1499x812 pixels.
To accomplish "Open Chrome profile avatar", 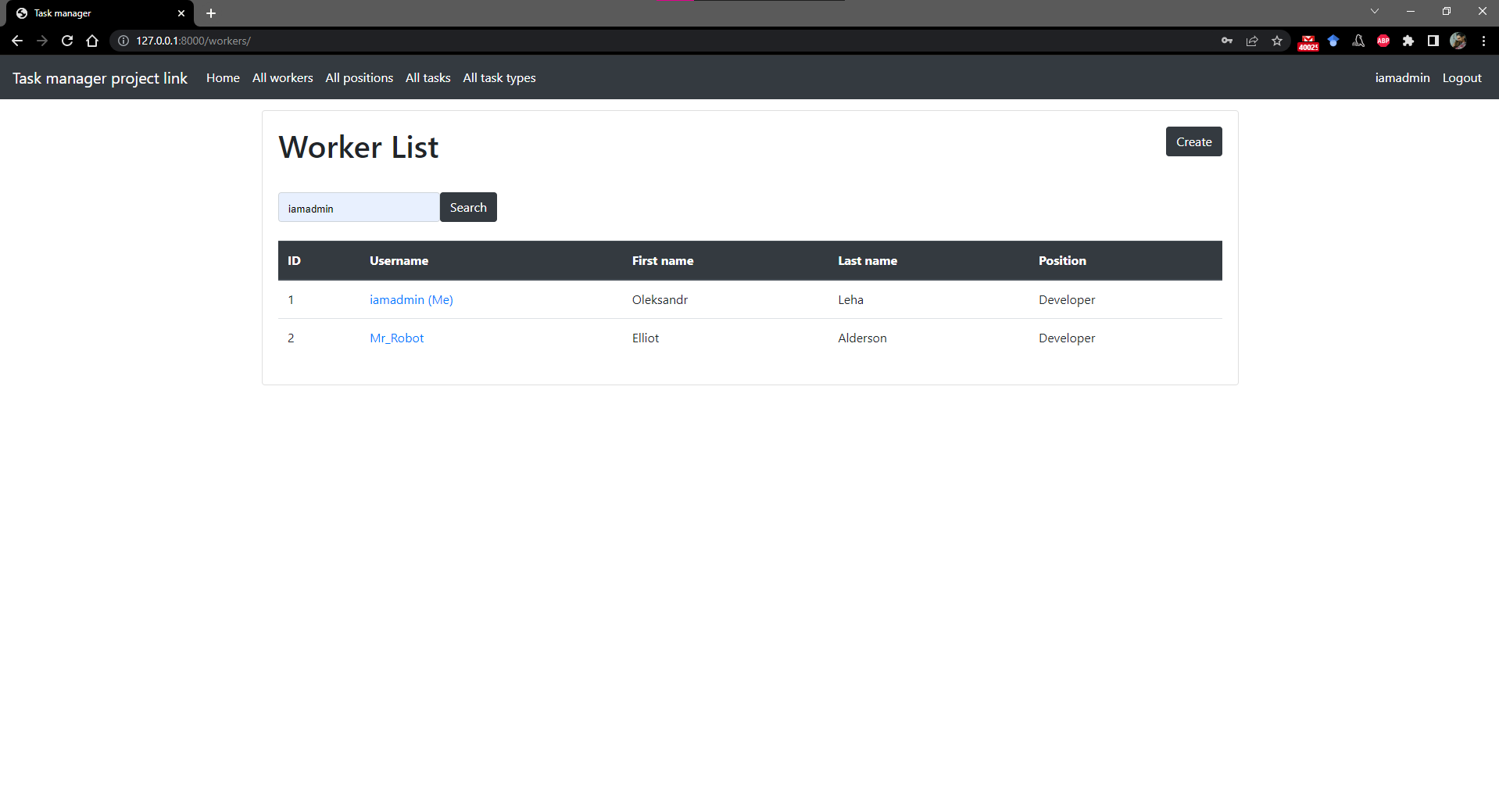I will pyautogui.click(x=1458, y=41).
